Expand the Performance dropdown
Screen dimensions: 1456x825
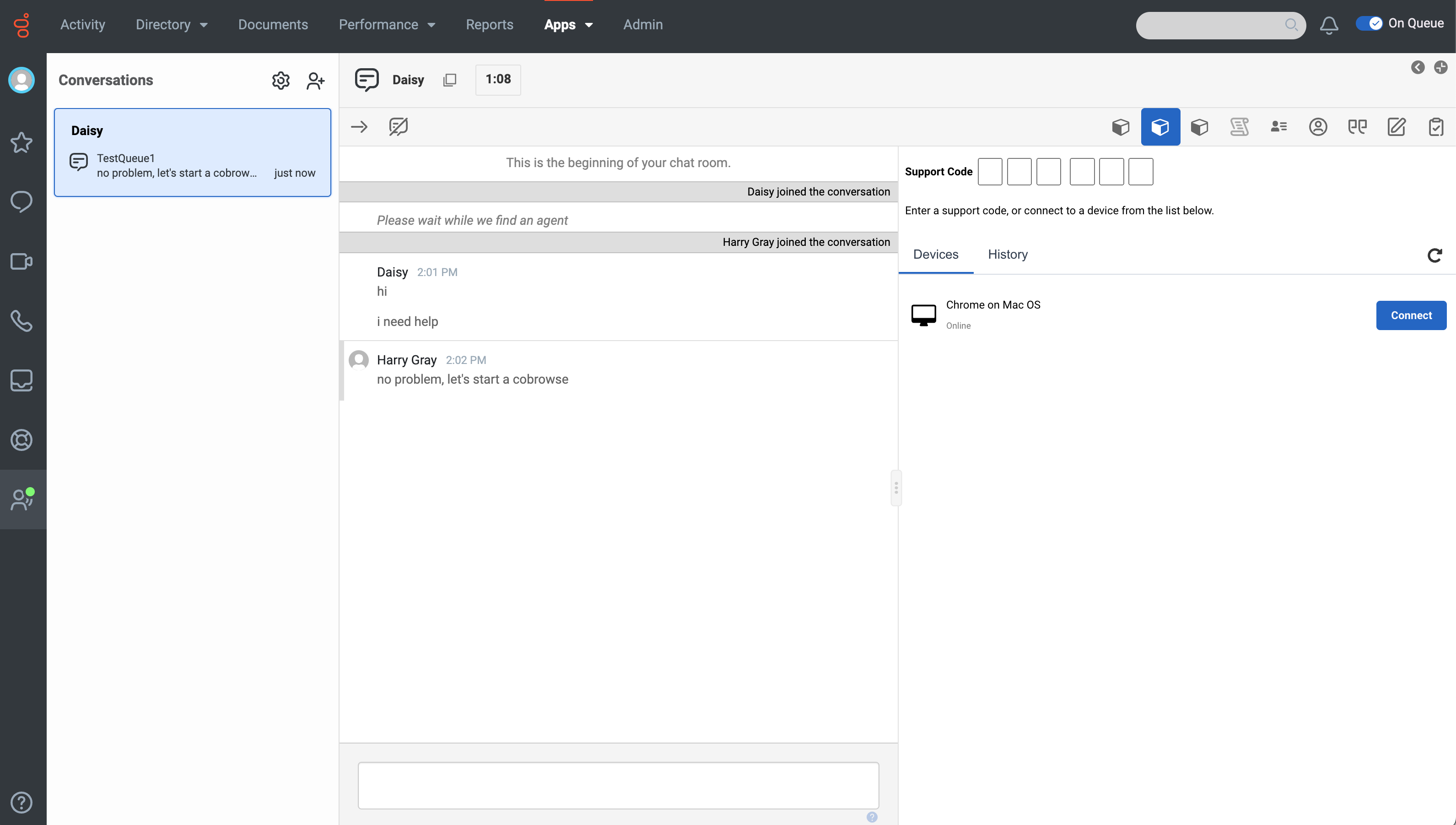tap(387, 24)
